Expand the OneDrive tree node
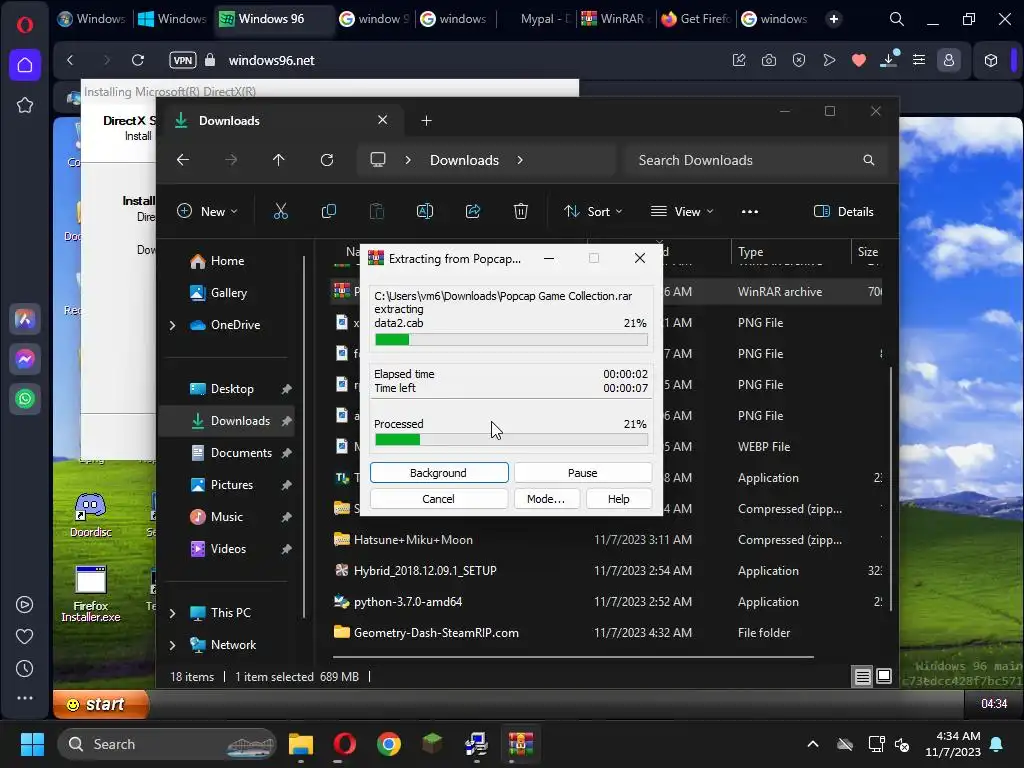 coord(172,325)
